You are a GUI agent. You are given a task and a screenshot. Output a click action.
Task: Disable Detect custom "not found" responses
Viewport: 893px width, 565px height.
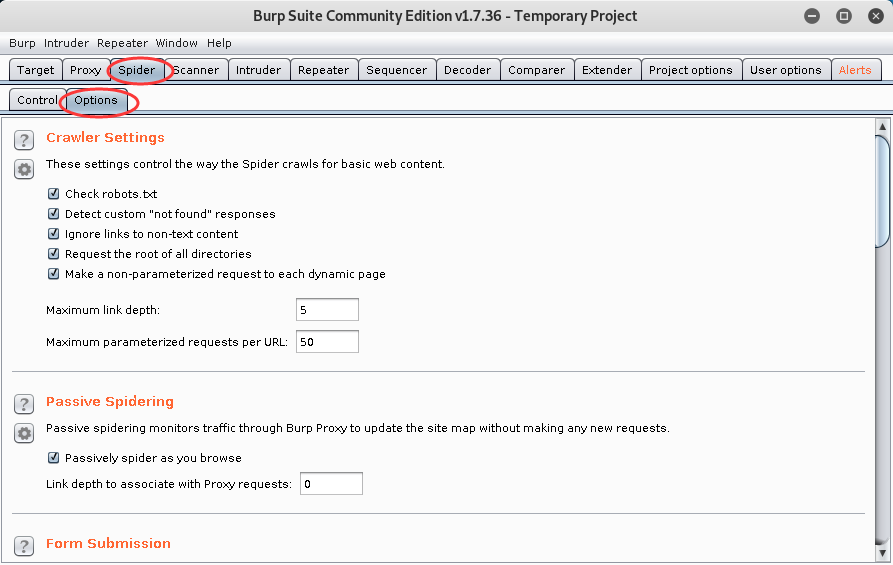pyautogui.click(x=54, y=214)
